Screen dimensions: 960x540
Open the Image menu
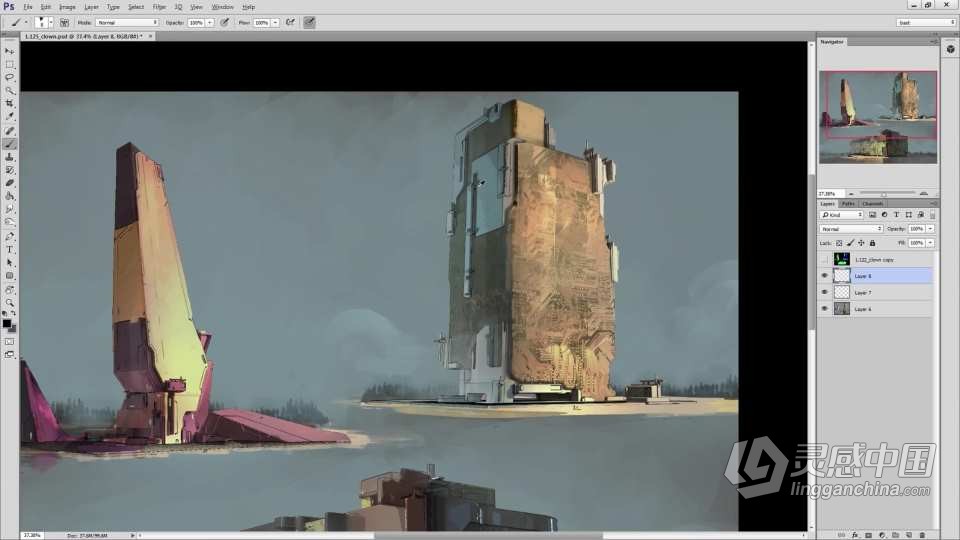[x=67, y=7]
